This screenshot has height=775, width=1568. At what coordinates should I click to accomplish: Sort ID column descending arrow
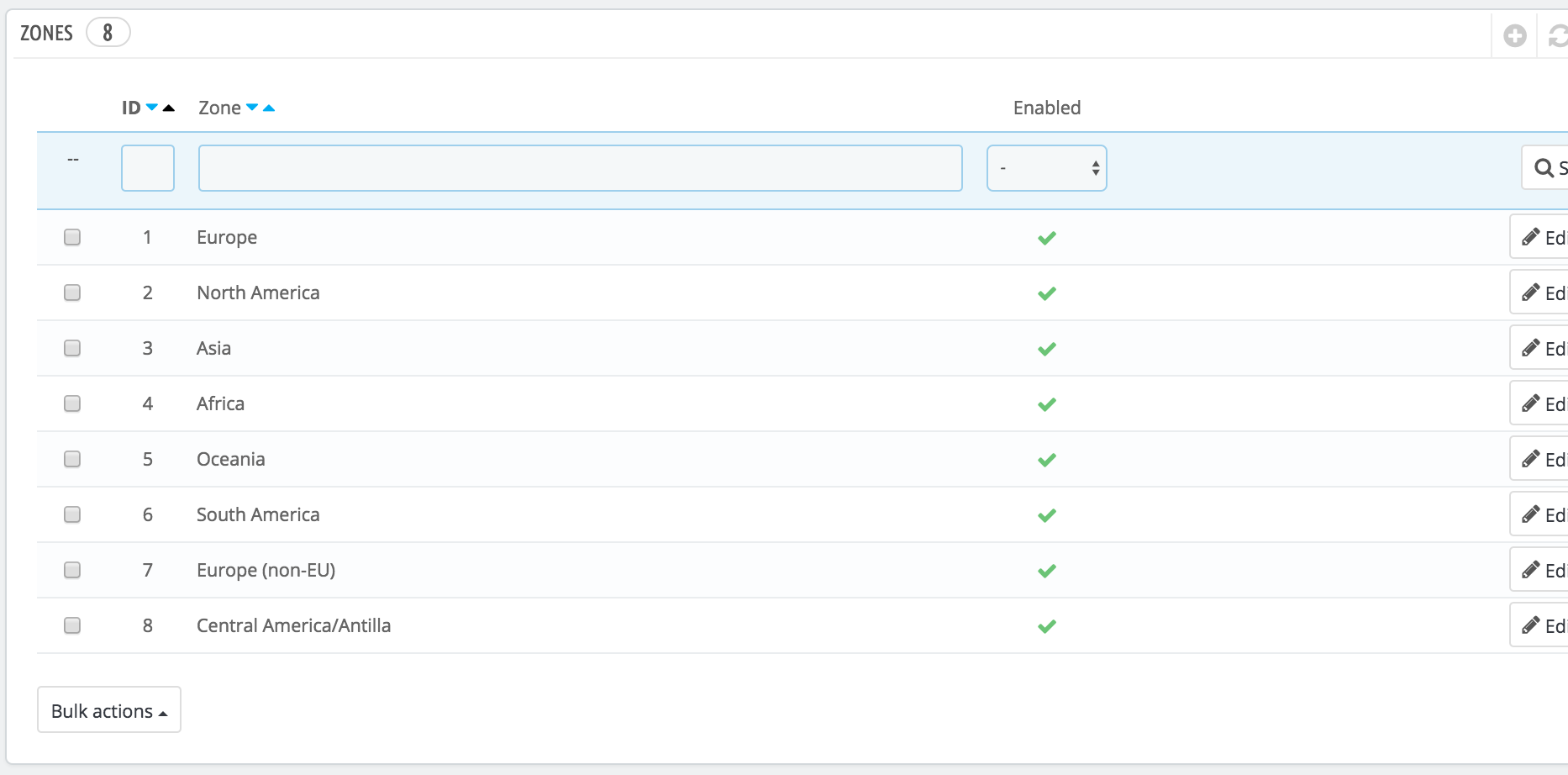152,108
